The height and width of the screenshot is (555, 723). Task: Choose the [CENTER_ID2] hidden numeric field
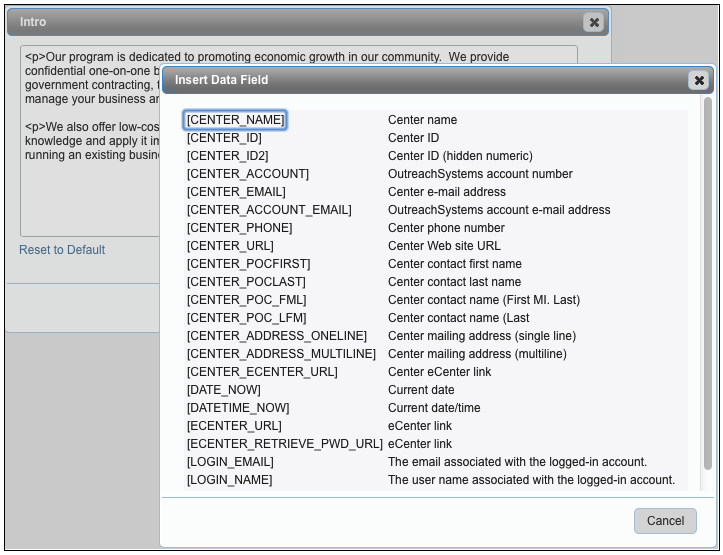tap(227, 156)
